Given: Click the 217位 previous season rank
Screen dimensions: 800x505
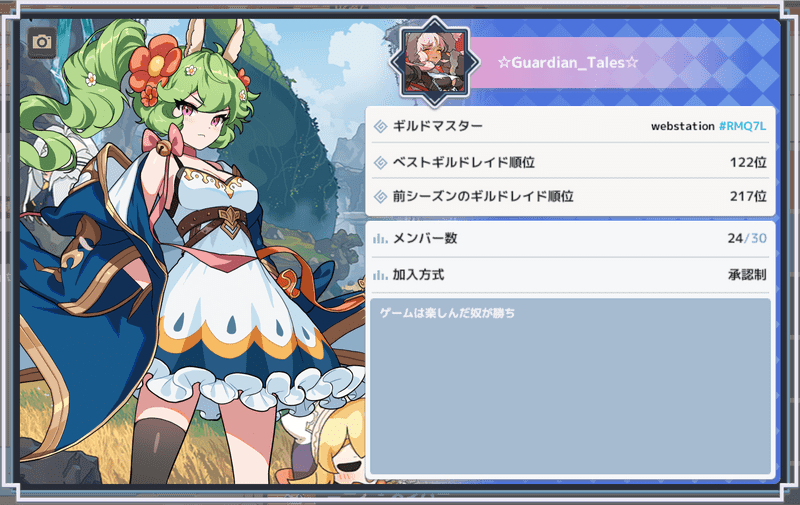Looking at the screenshot, I should coord(748,196).
